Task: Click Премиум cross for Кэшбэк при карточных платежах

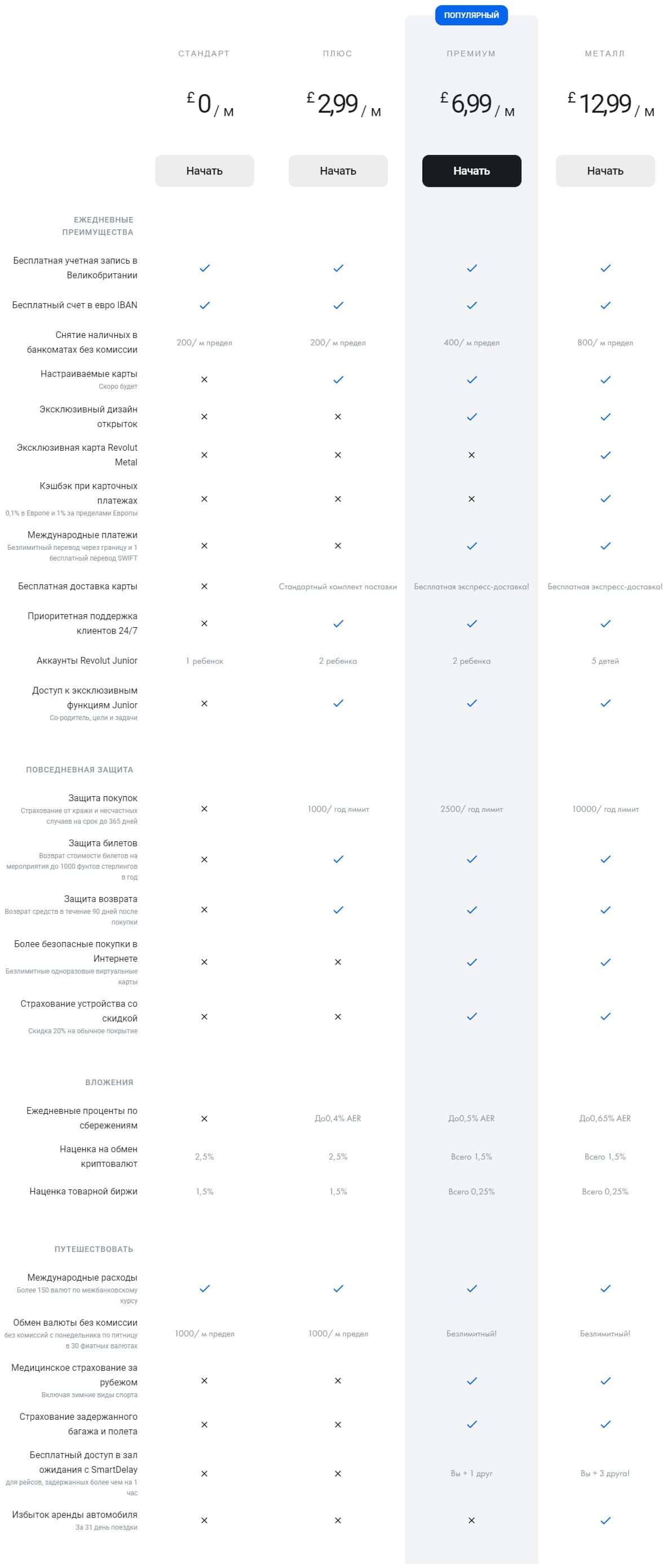Action: click(x=471, y=499)
